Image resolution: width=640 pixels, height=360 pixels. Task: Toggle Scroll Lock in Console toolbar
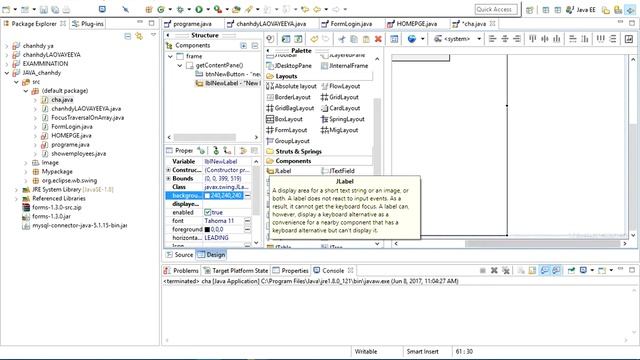pyautogui.click(x=532, y=270)
